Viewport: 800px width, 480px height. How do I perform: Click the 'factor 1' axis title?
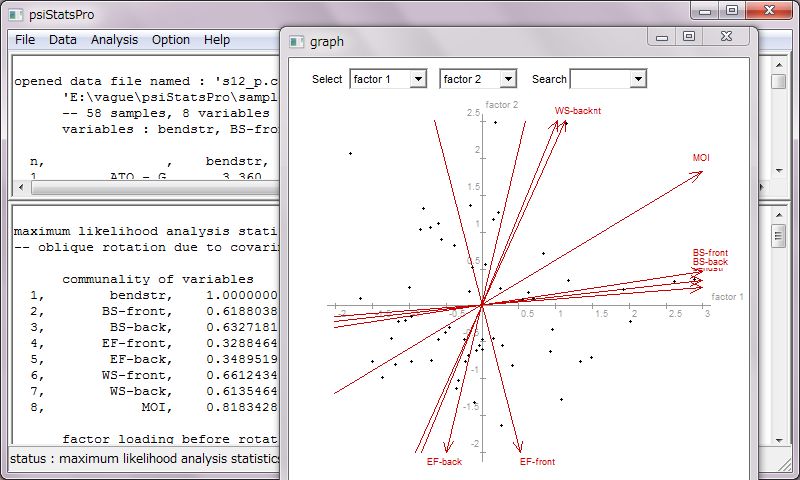[727, 296]
